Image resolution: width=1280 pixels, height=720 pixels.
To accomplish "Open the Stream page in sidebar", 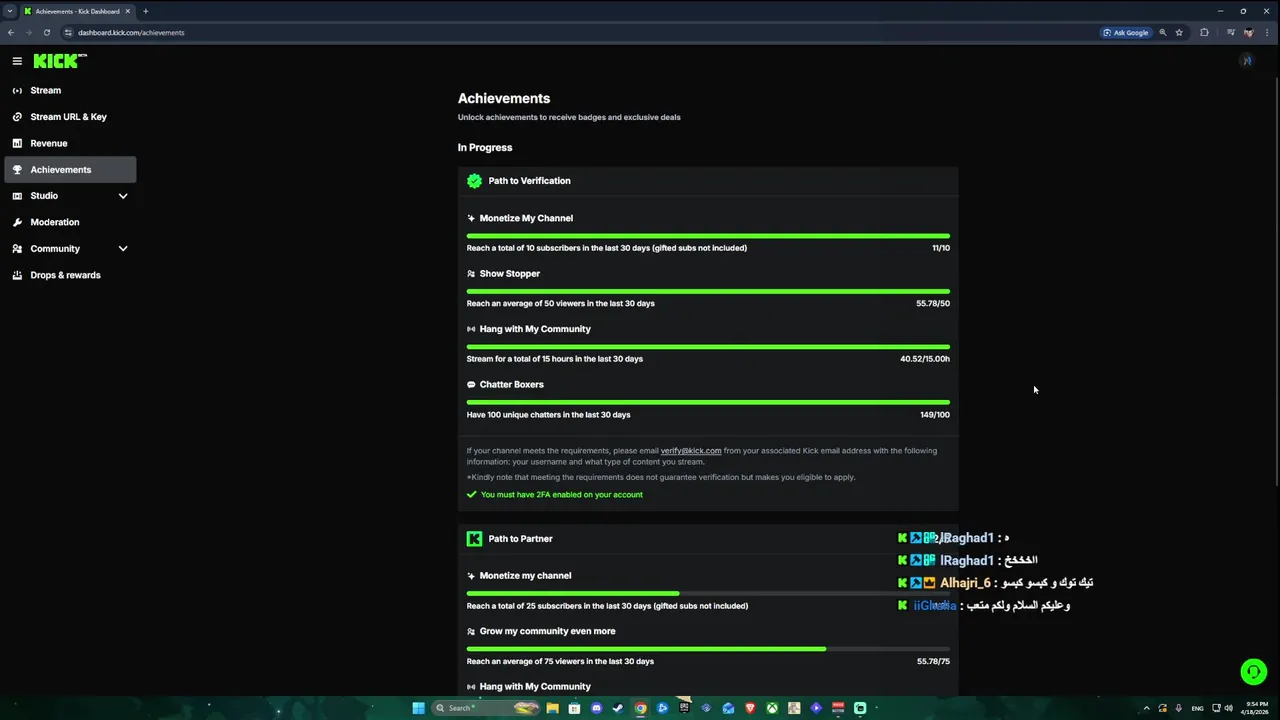I will (70, 90).
